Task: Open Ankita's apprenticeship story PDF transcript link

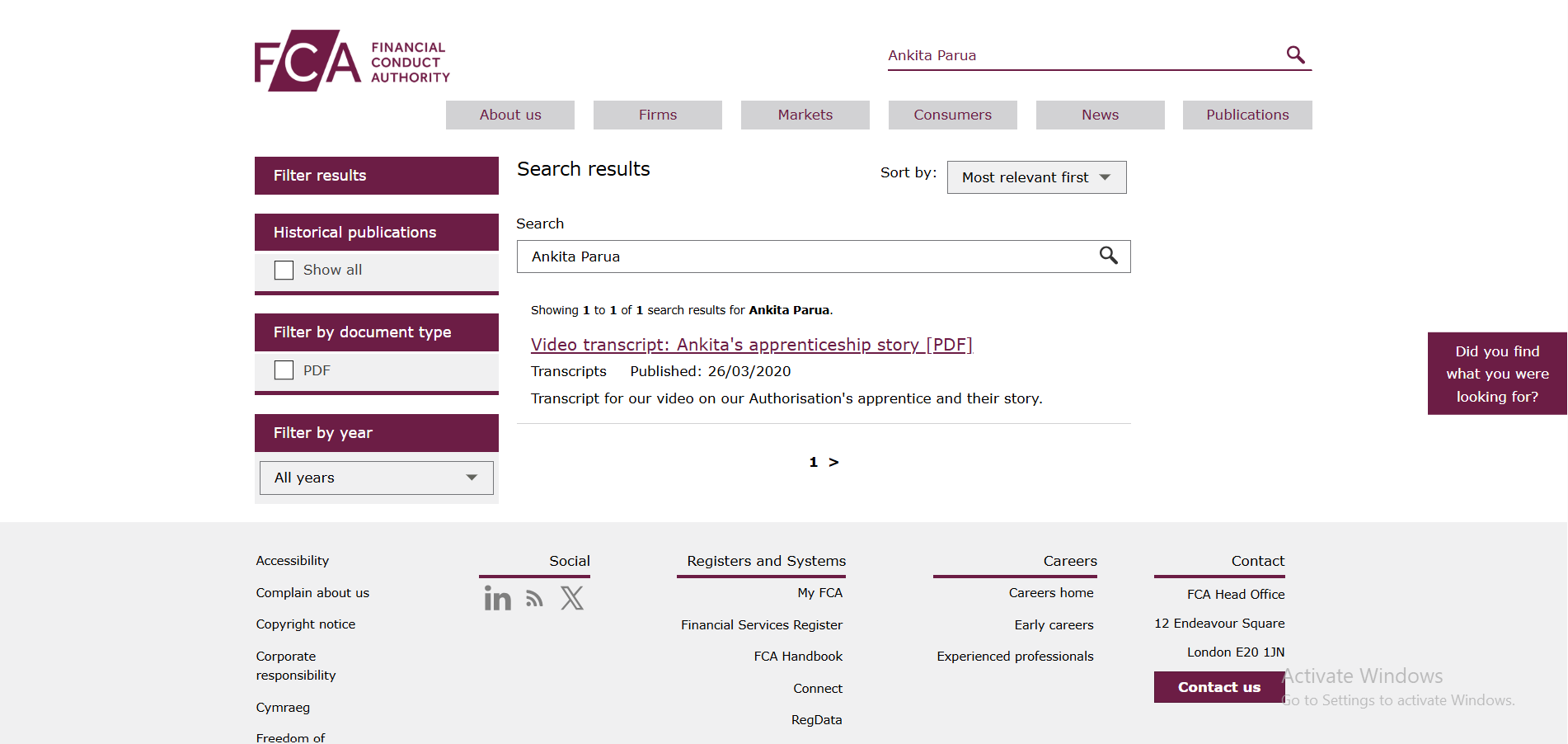Action: 752,345
